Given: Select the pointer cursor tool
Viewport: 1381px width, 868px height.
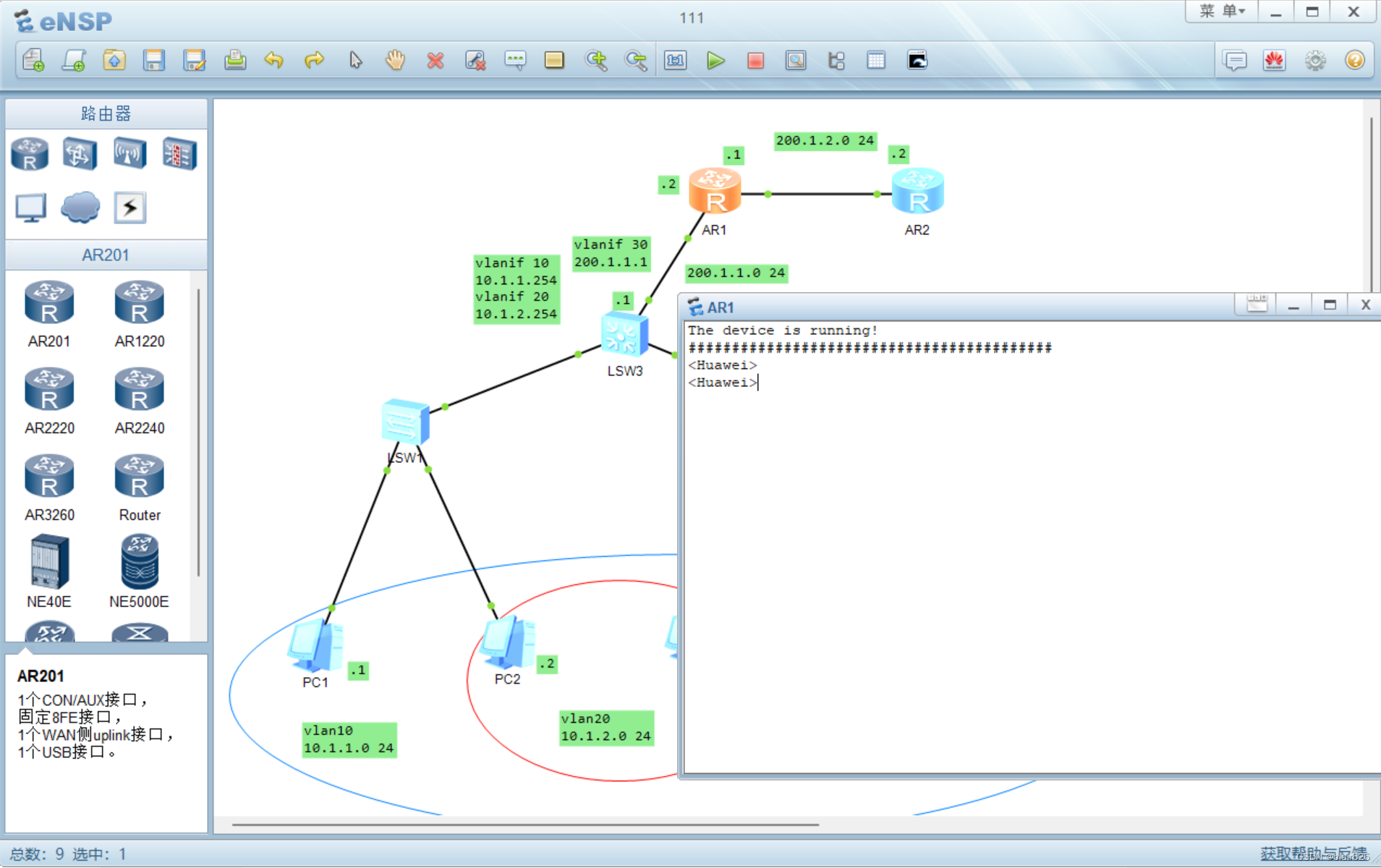Looking at the screenshot, I should [355, 61].
